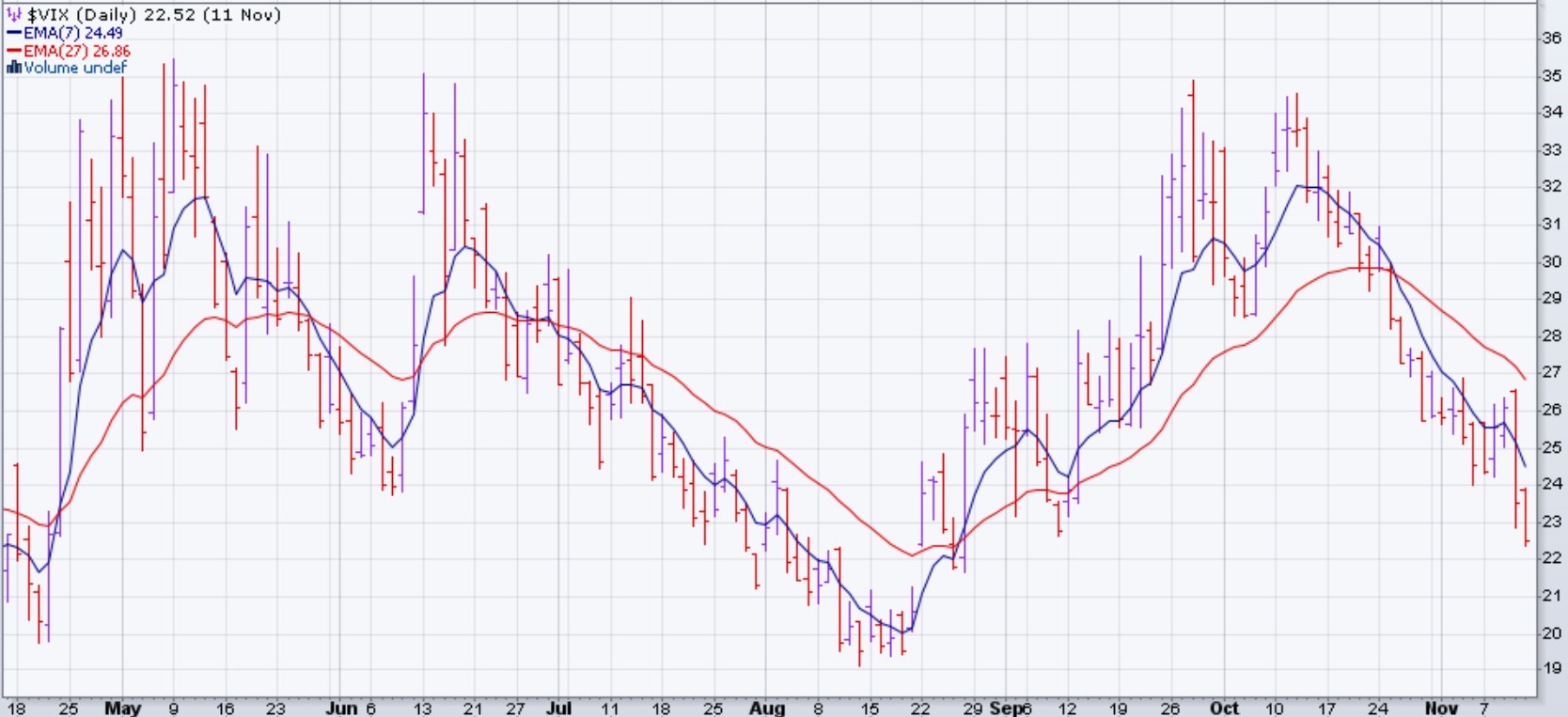1568x717 pixels.
Task: Click the 30 value on the price axis
Action: click(1551, 261)
